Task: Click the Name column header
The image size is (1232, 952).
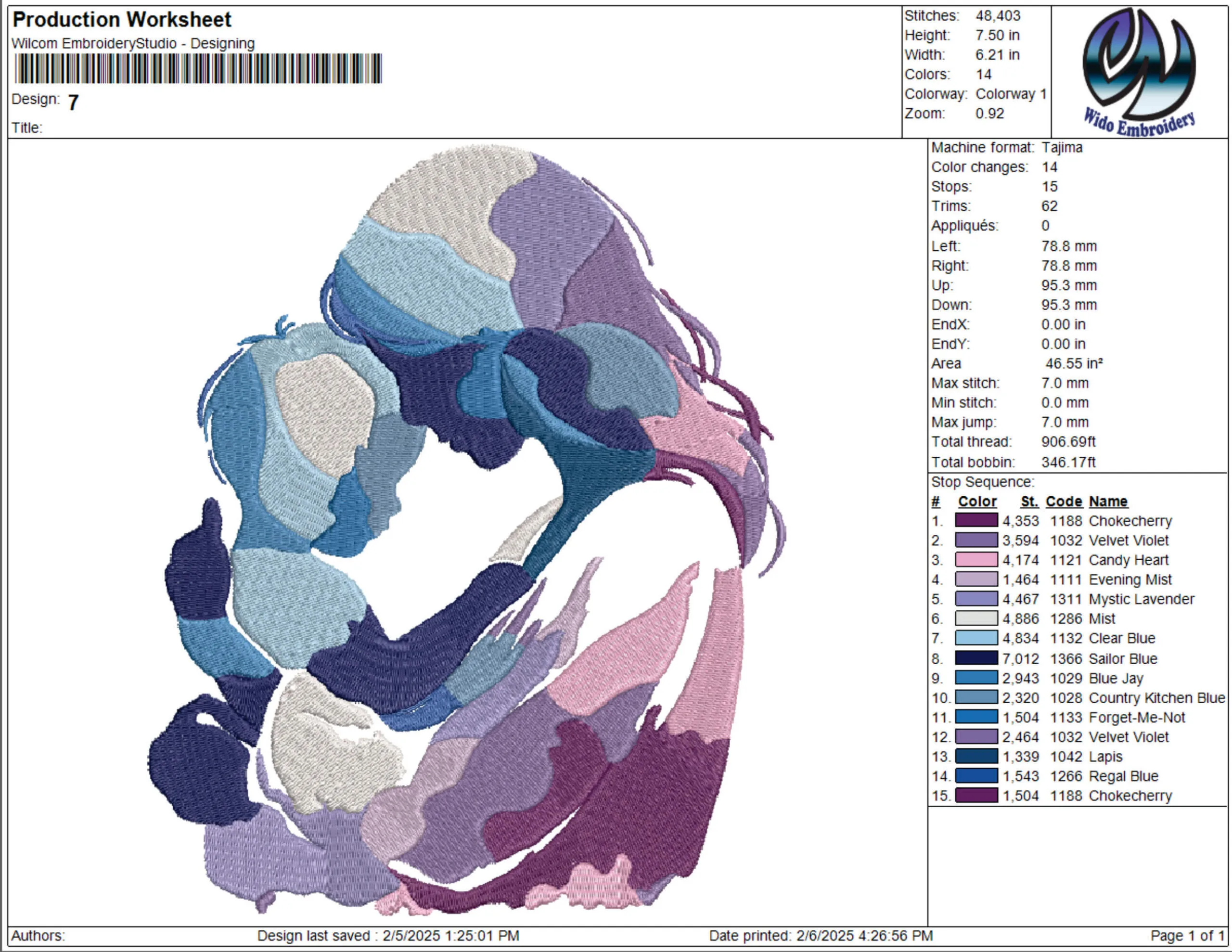Action: 1108,501
